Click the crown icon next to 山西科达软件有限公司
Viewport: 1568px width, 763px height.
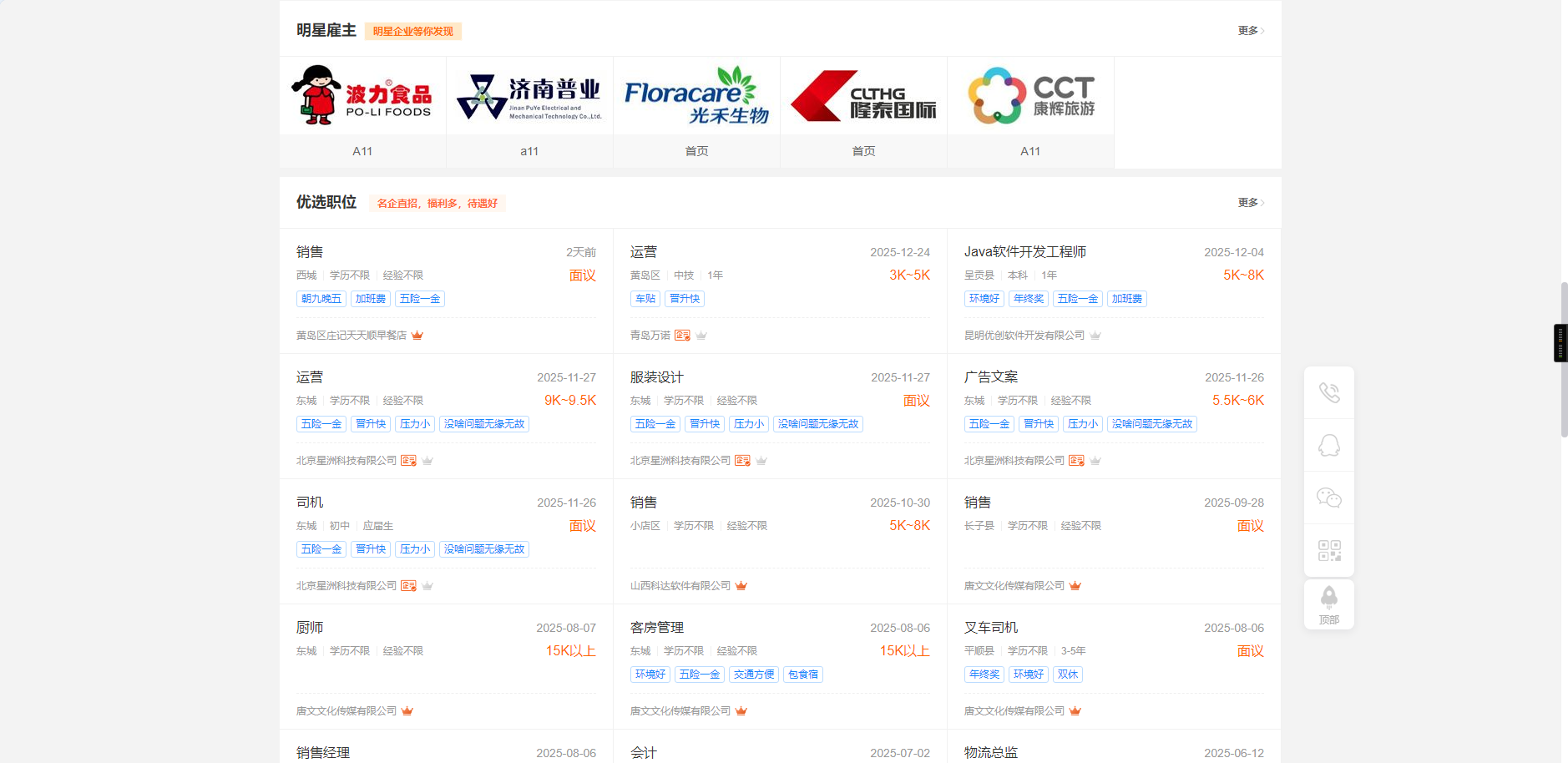741,585
